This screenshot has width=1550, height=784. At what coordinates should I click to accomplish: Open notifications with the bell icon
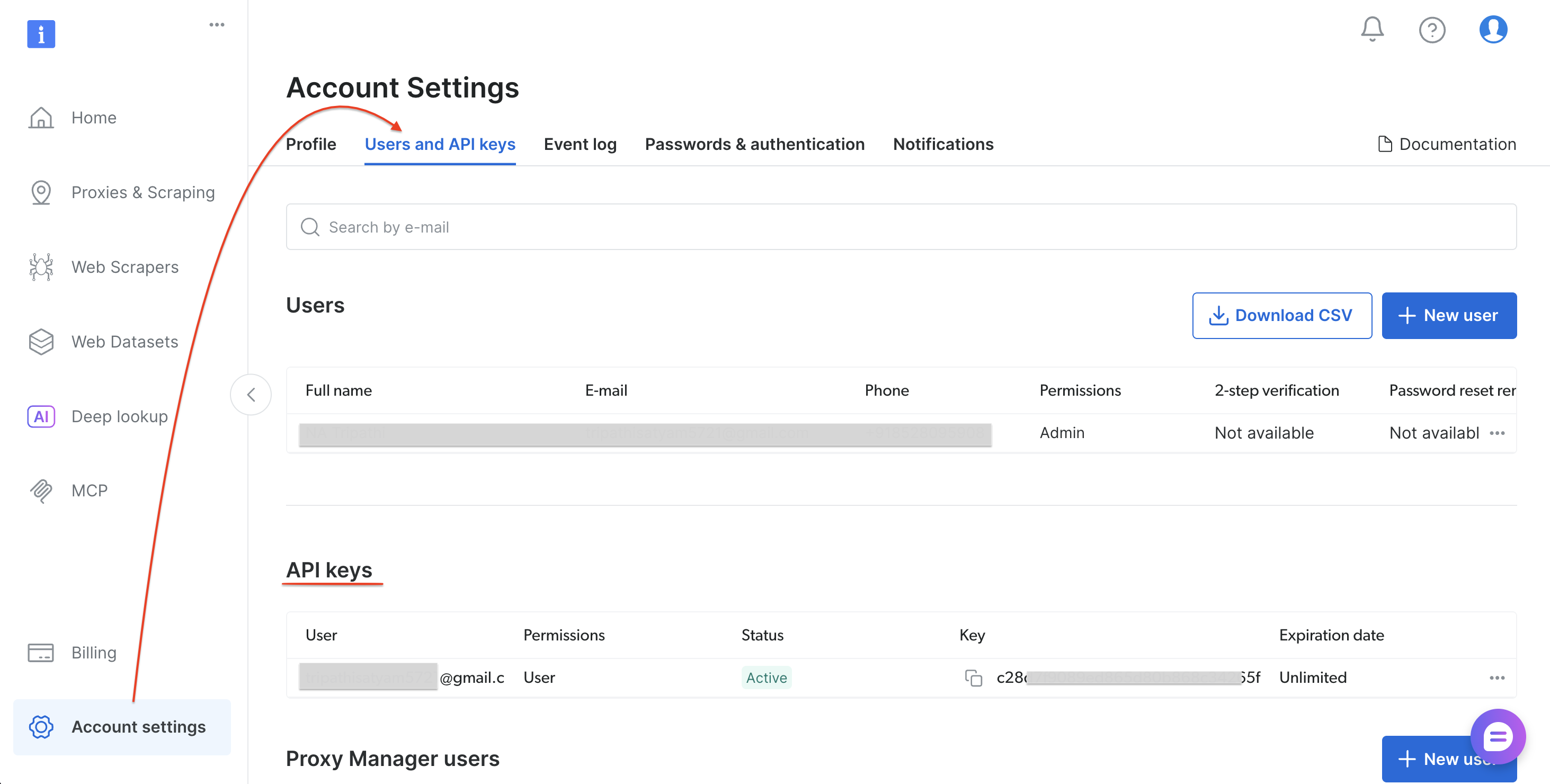pyautogui.click(x=1373, y=30)
